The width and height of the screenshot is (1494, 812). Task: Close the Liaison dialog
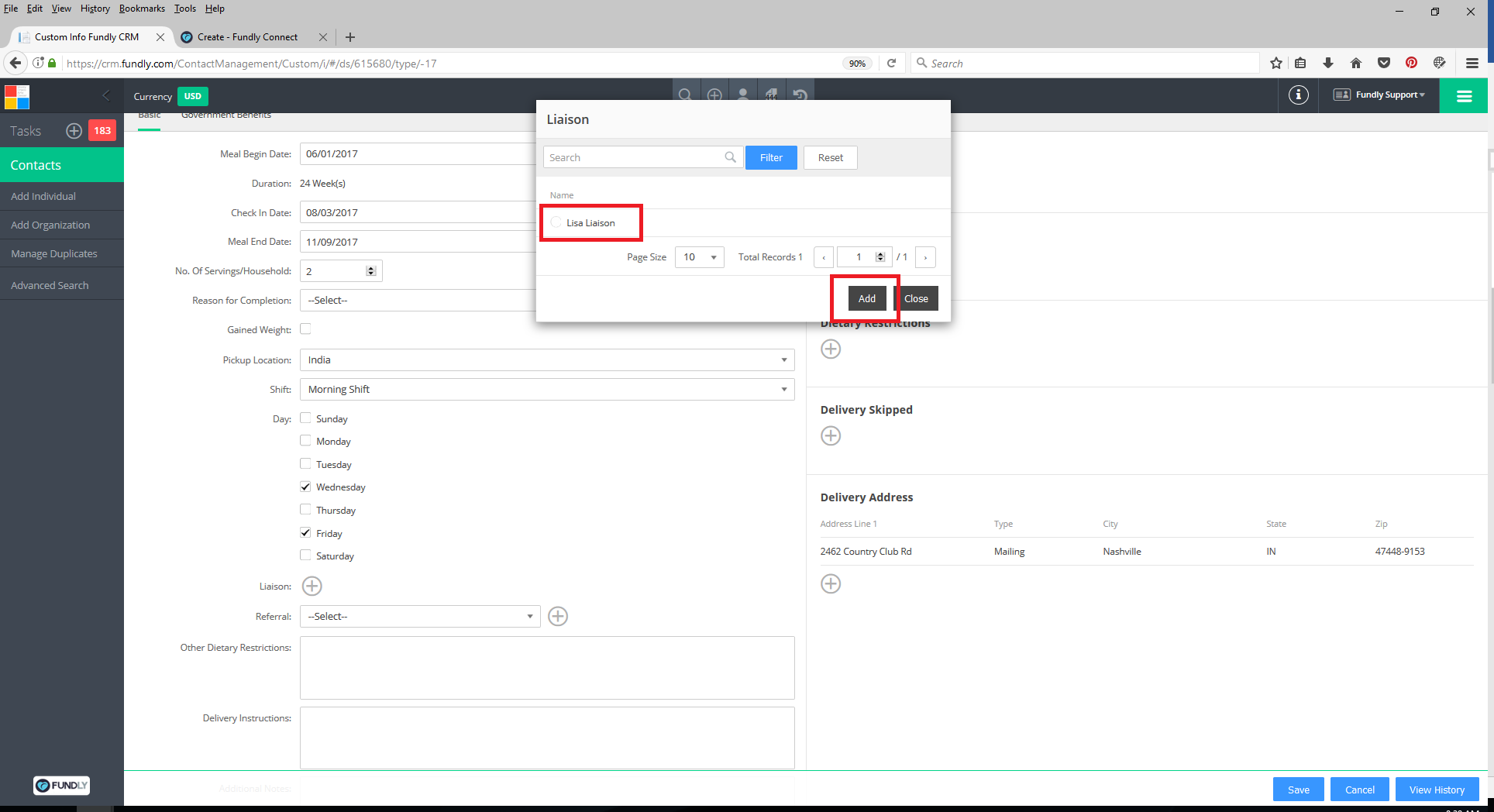[x=916, y=299]
